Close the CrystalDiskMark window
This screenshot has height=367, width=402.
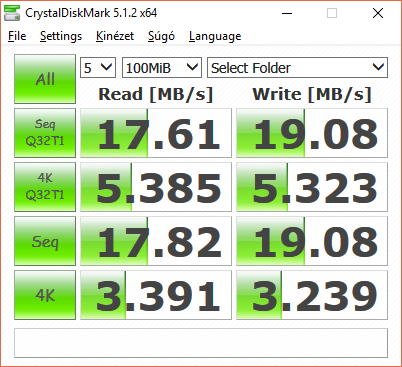pyautogui.click(x=378, y=13)
